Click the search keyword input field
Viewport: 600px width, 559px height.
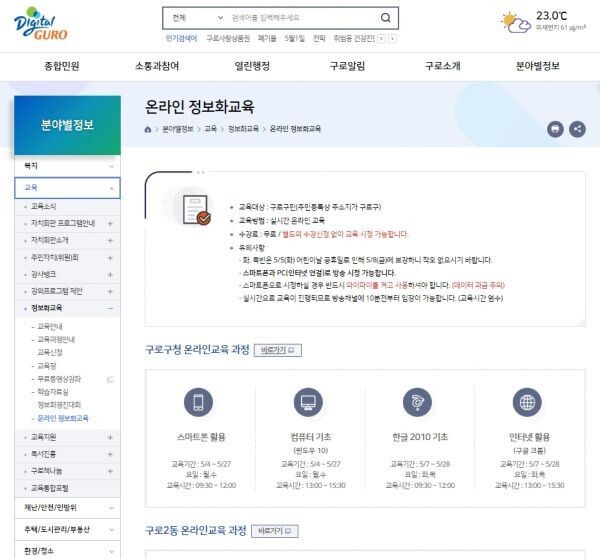[300, 18]
